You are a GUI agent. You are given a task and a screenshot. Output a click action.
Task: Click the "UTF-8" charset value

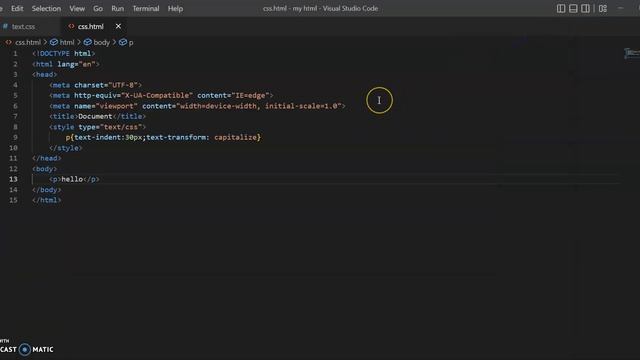(x=123, y=85)
